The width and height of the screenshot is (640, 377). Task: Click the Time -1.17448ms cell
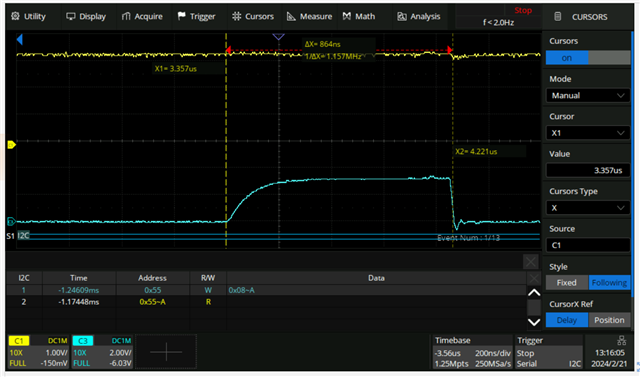(79, 302)
